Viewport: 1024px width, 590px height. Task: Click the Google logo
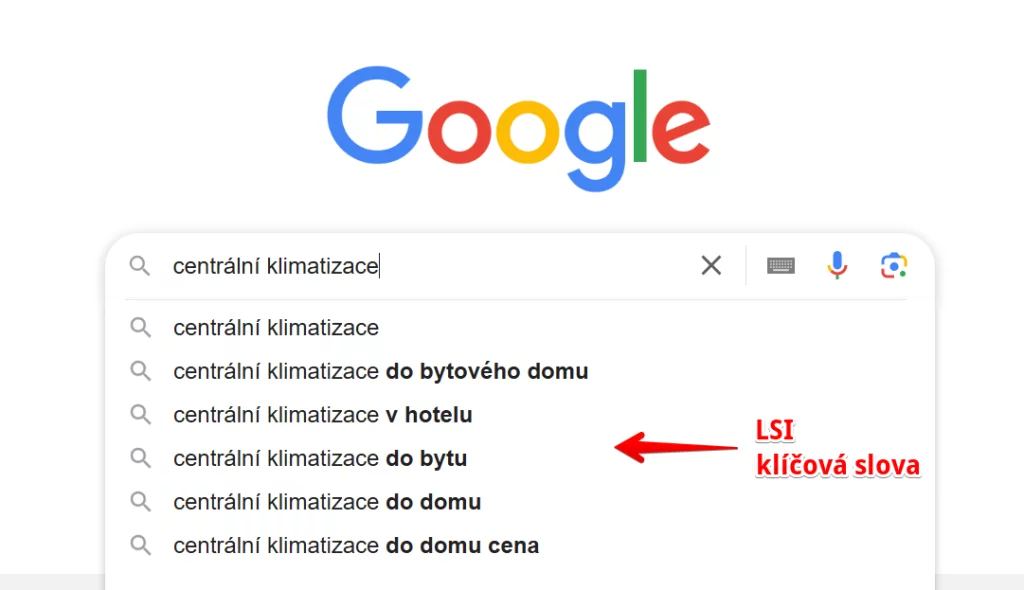coord(517,128)
